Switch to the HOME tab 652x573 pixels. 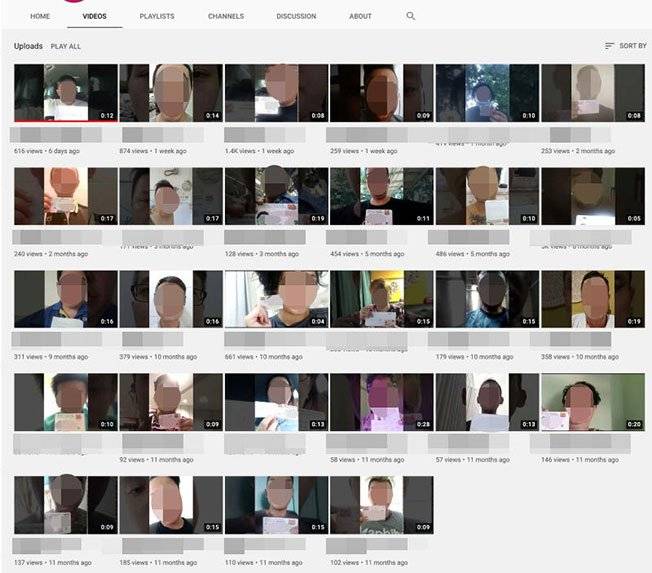(x=40, y=16)
